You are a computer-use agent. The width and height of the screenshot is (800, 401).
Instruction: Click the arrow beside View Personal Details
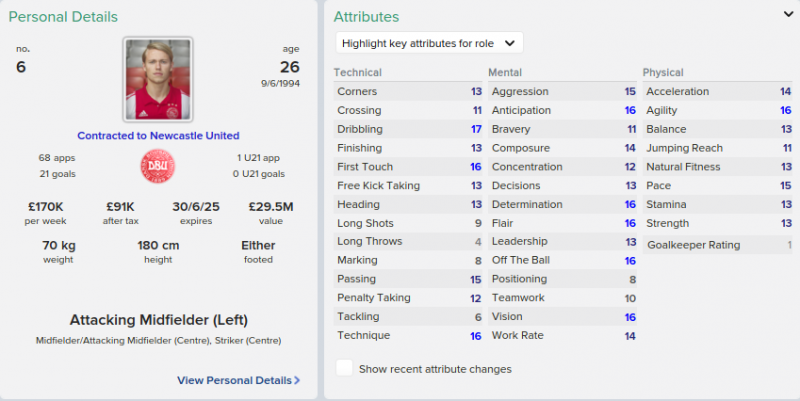[x=297, y=380]
